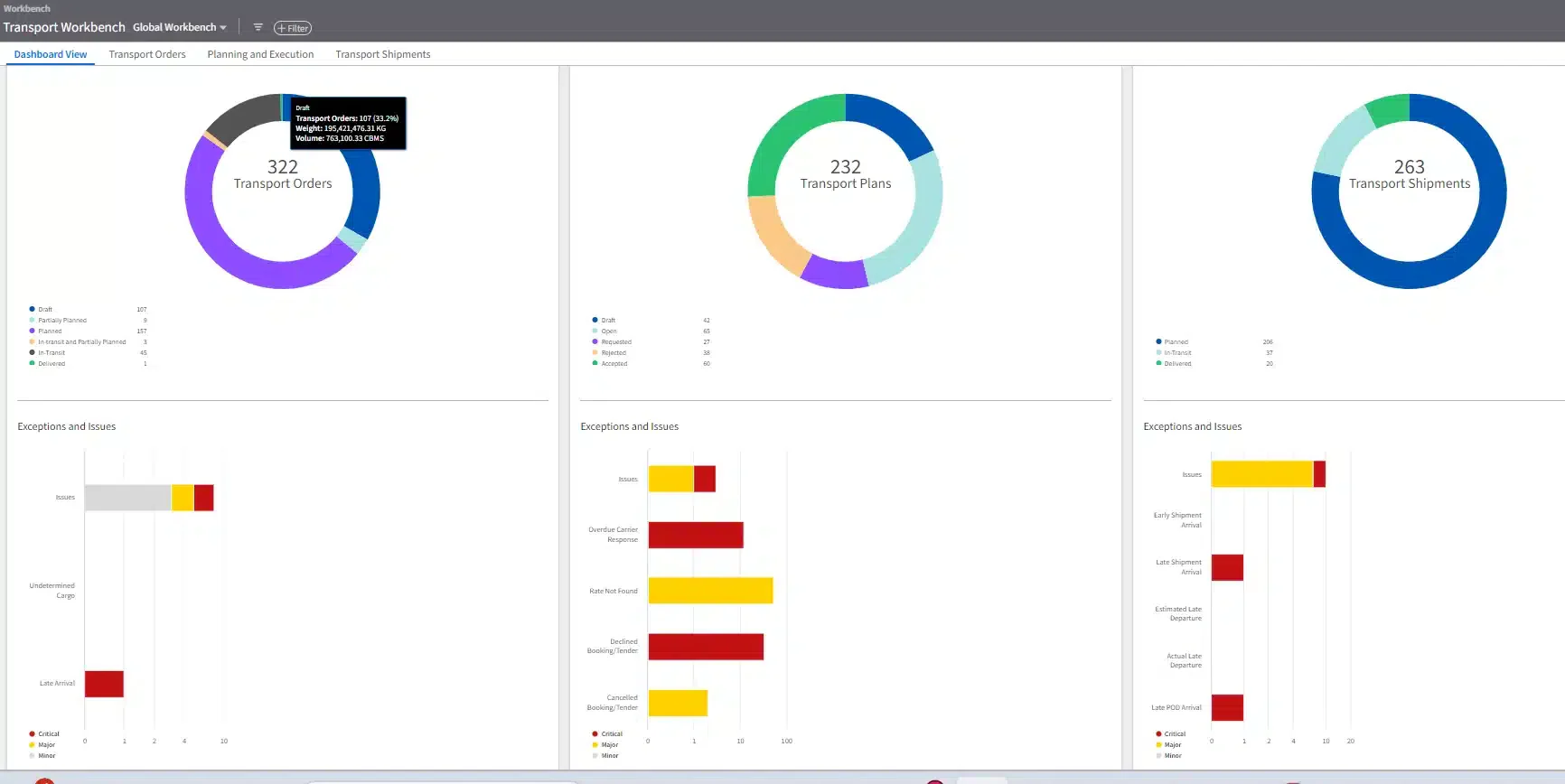Open the filter list icon in header
Image resolution: width=1565 pixels, height=784 pixels.
click(258, 27)
